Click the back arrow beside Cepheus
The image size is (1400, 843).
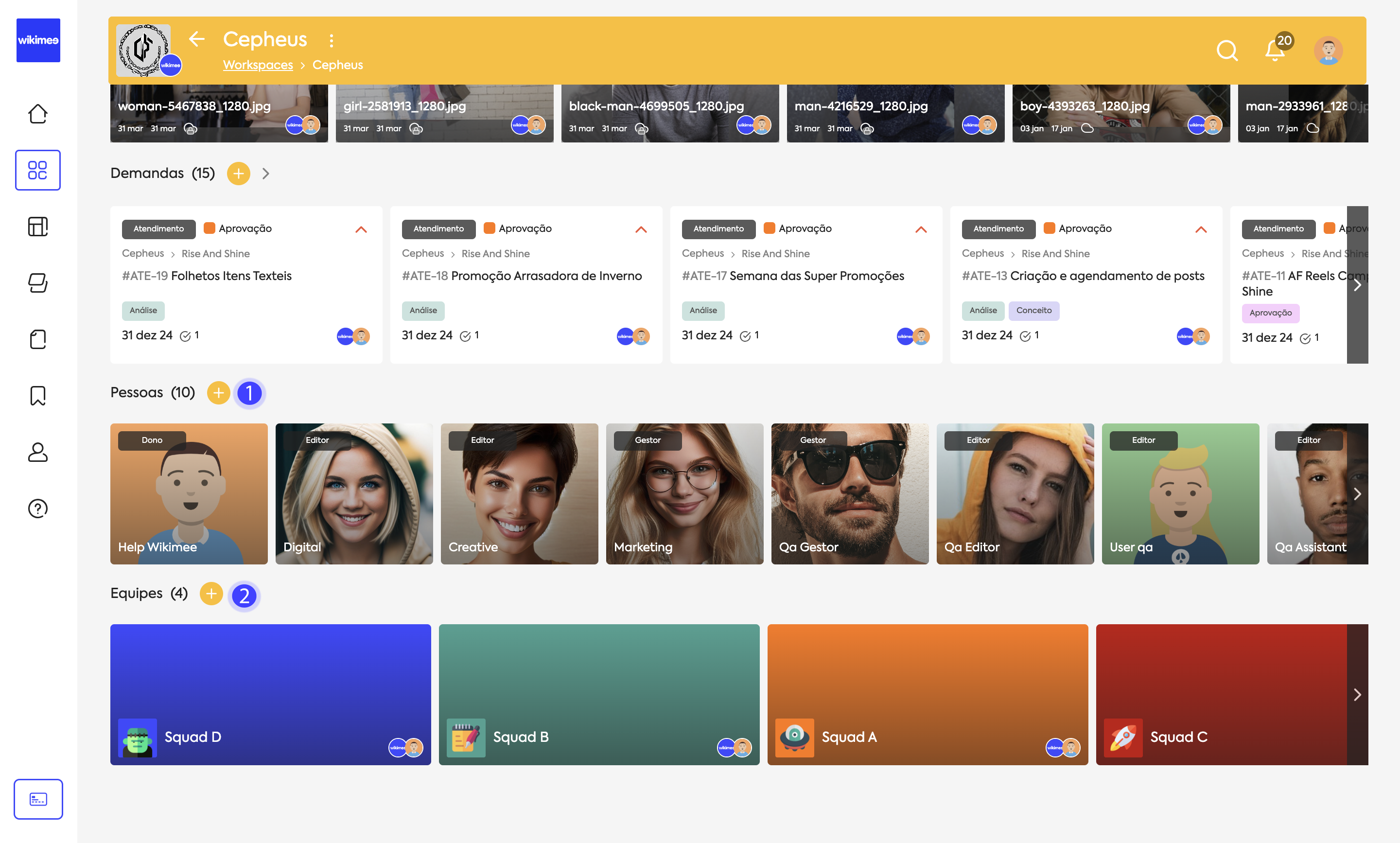[196, 39]
